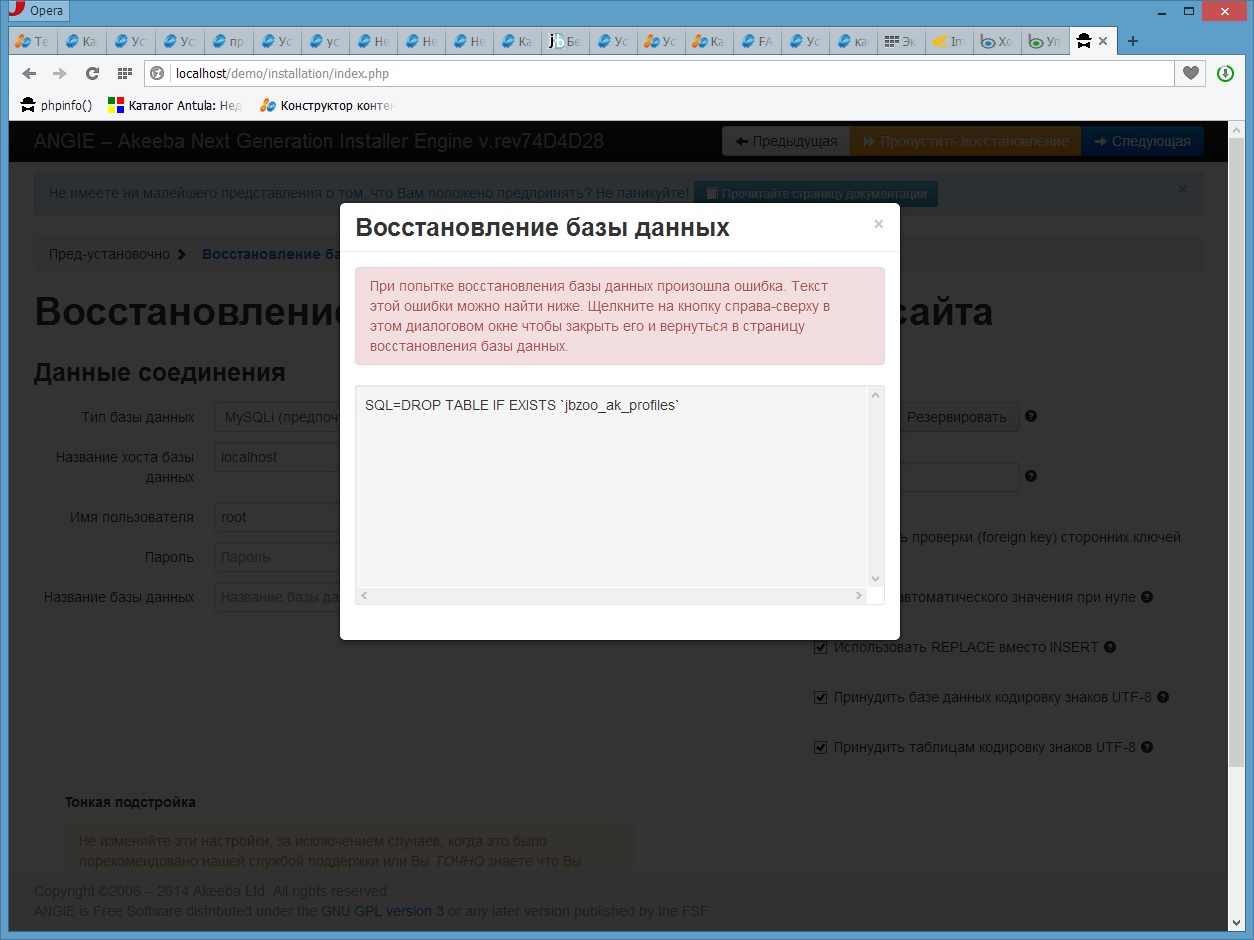The image size is (1254, 940).
Task: Click the Предыдущая button
Action: (x=786, y=141)
